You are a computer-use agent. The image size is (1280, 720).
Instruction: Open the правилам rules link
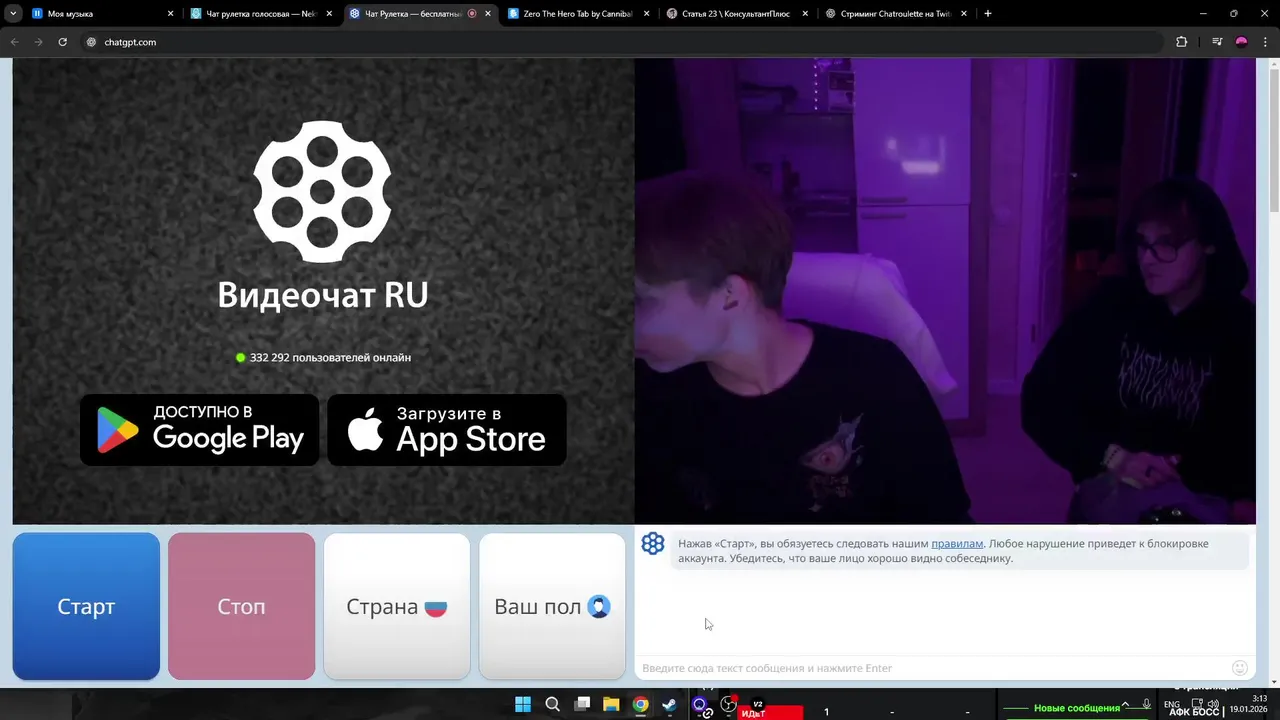pos(957,544)
